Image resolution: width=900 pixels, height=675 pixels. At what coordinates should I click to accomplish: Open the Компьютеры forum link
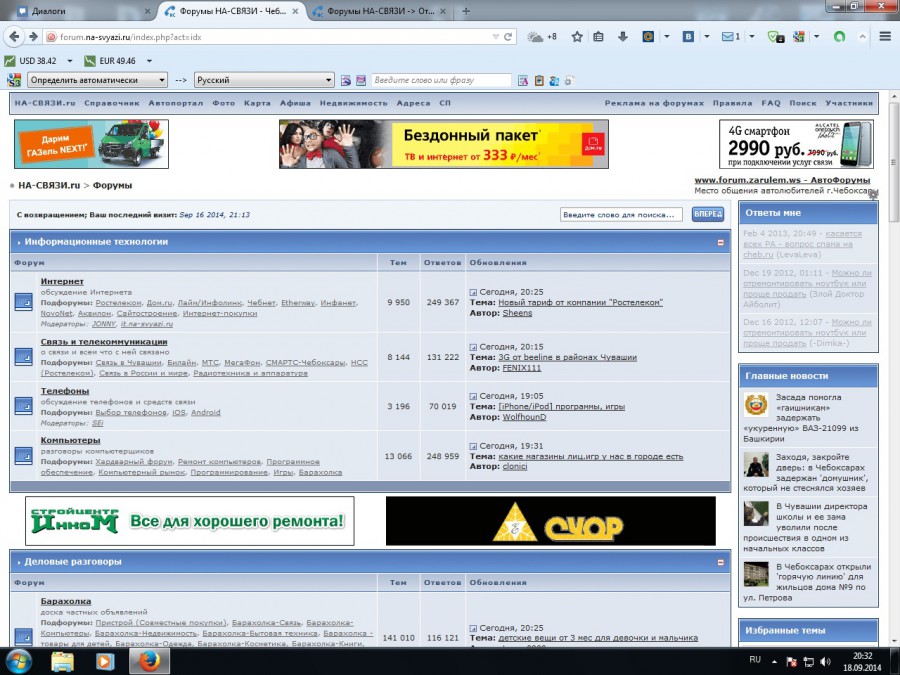click(x=70, y=440)
